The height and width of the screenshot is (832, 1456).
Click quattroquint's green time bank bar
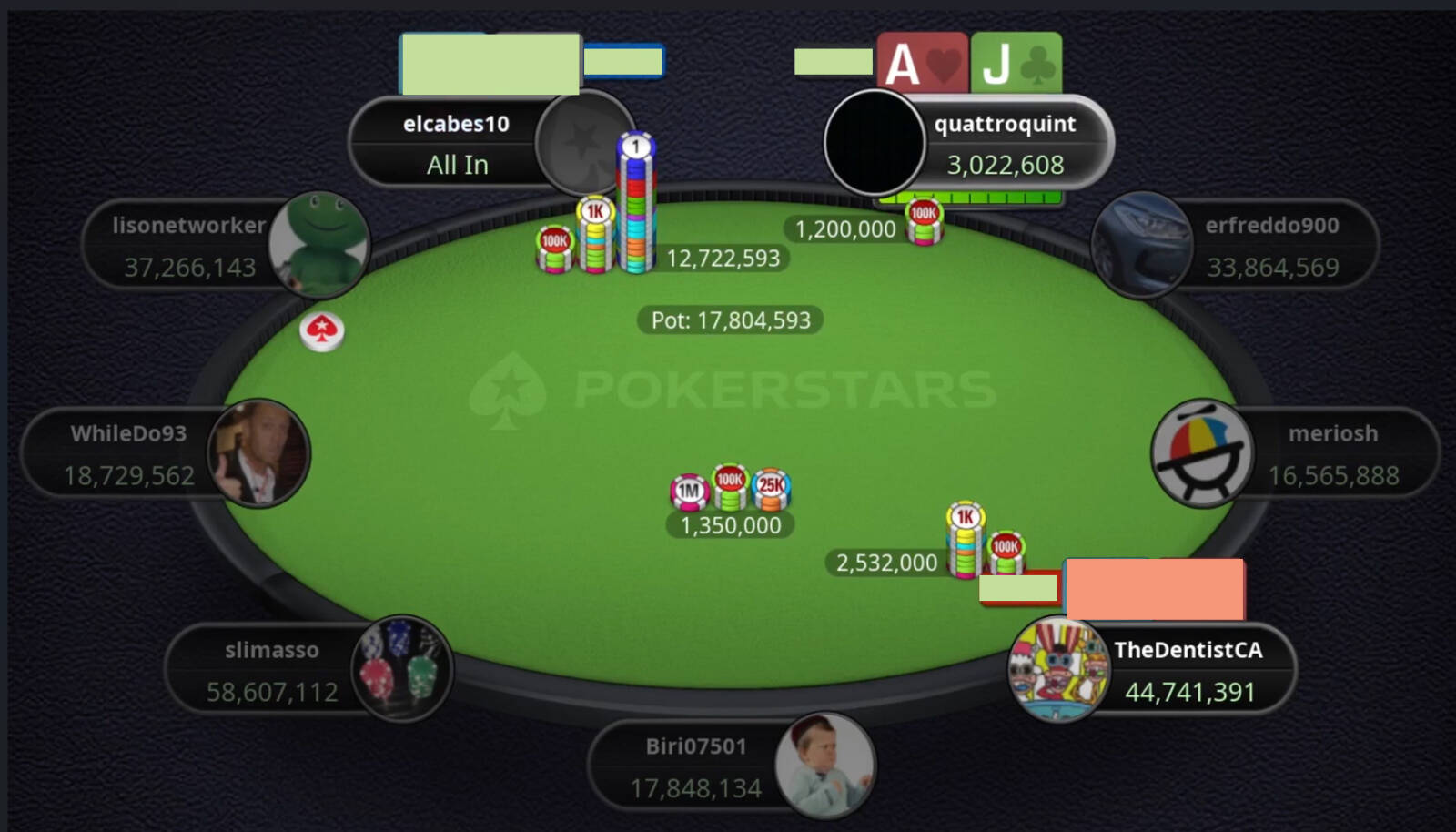tap(970, 198)
